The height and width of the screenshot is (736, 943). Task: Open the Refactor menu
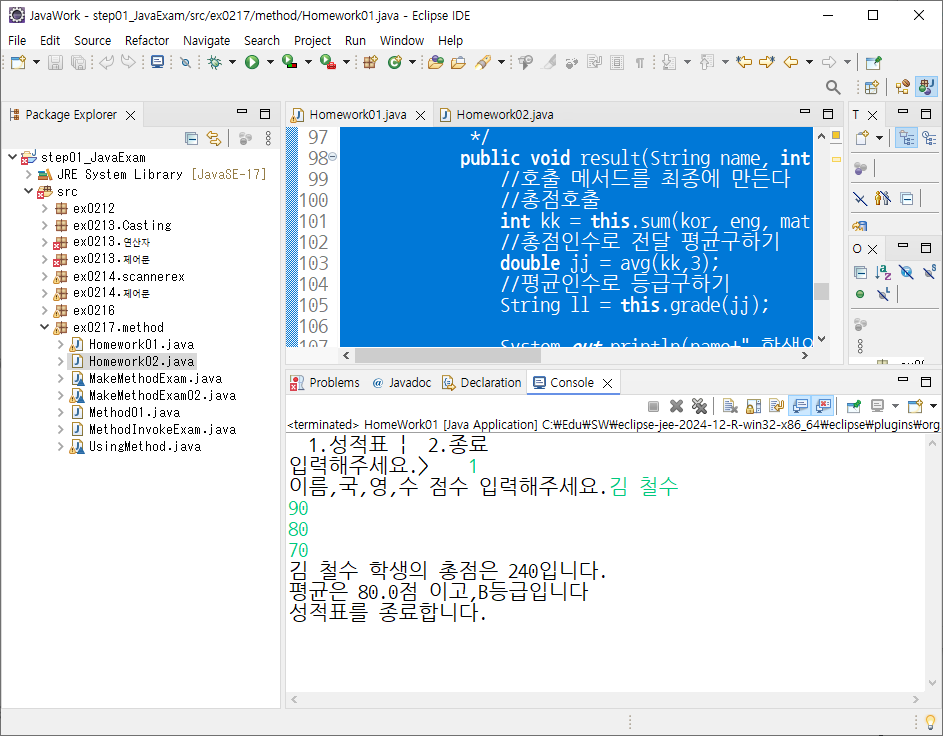(147, 40)
